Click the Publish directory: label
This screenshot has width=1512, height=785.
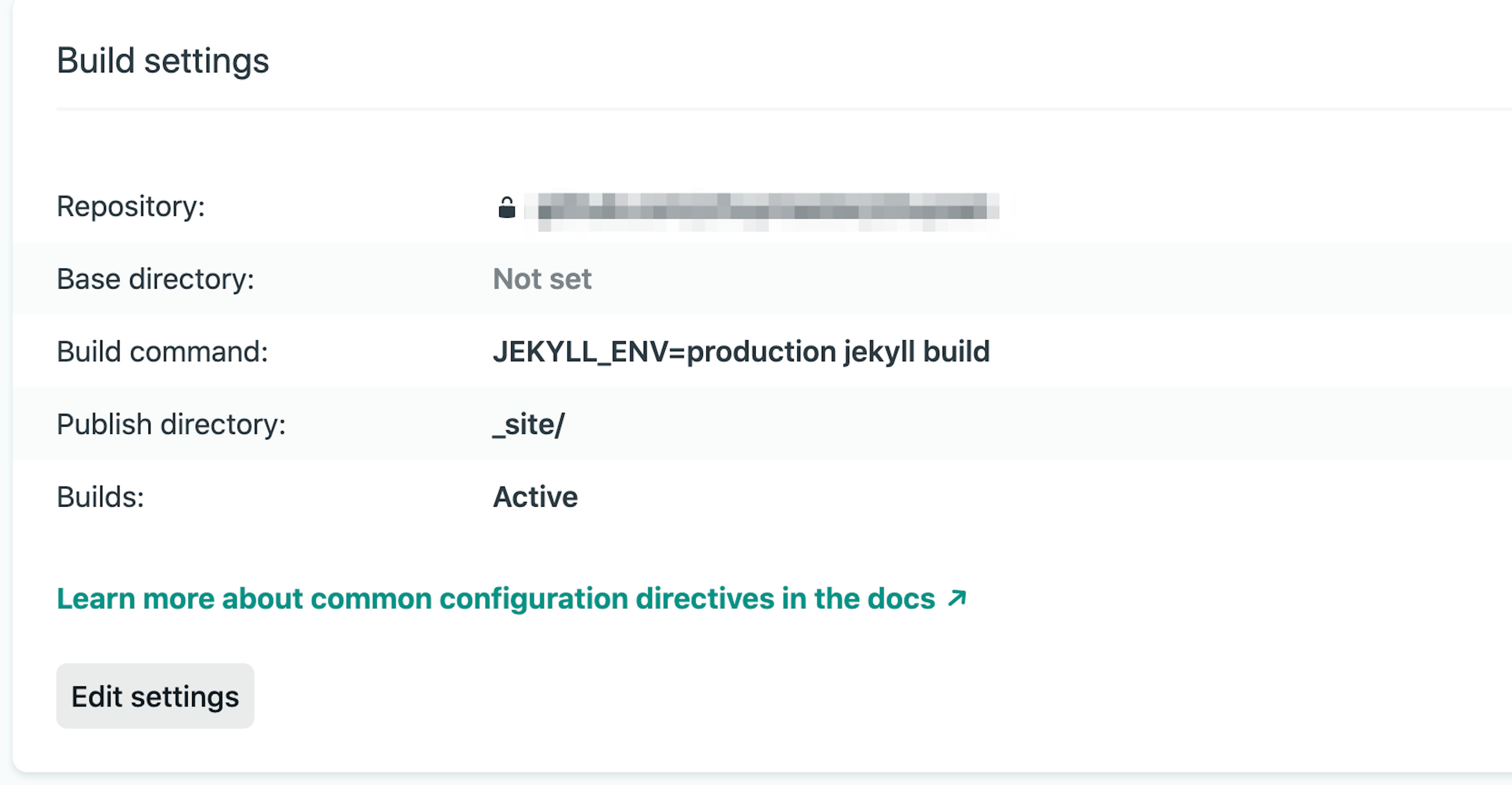click(171, 425)
